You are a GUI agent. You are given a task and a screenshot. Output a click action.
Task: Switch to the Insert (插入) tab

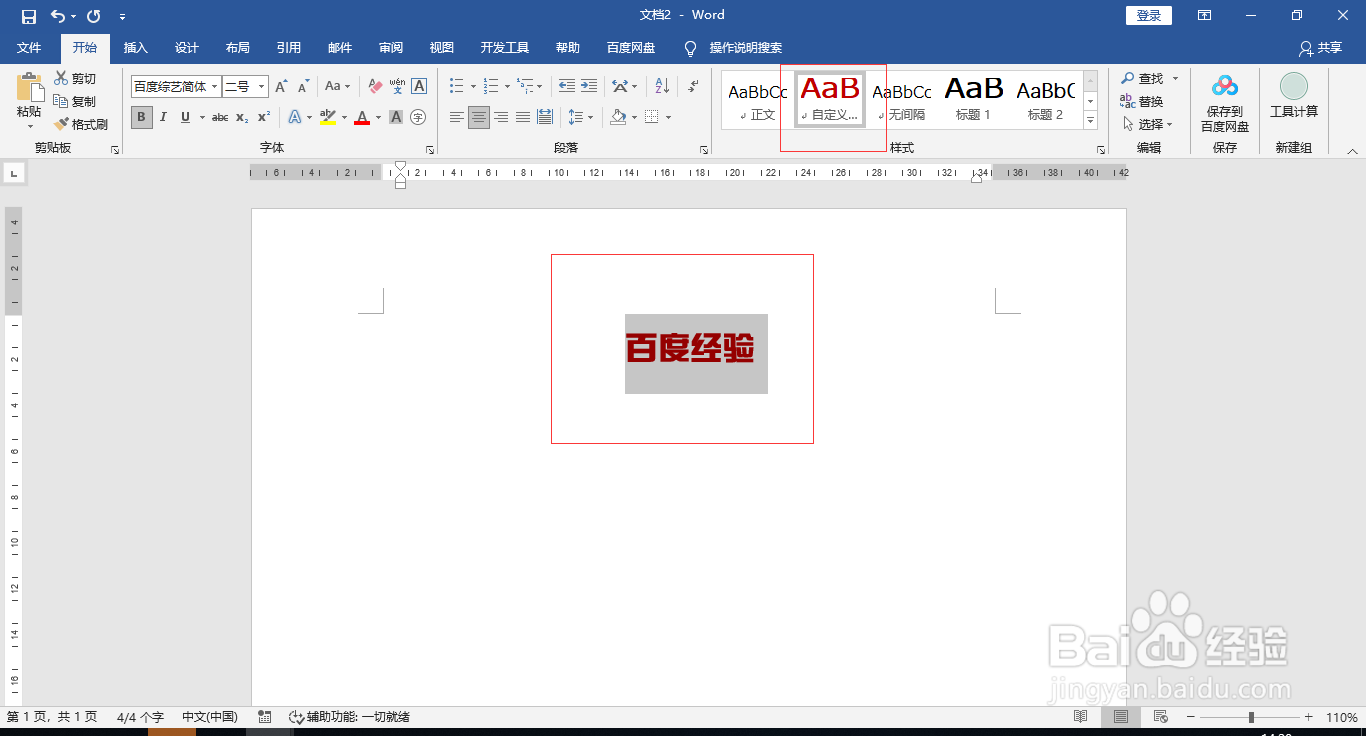pyautogui.click(x=136, y=48)
